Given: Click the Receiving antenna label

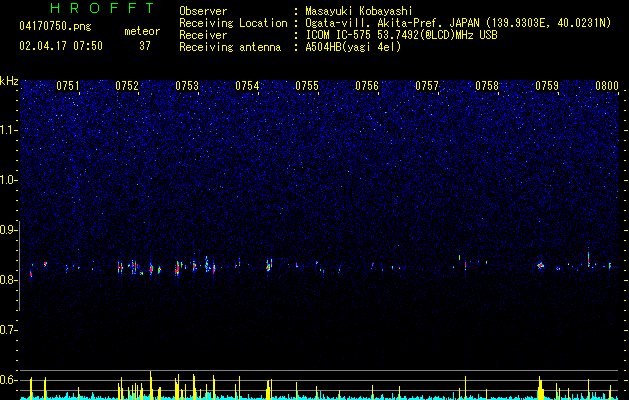Looking at the screenshot, I should pyautogui.click(x=230, y=47).
